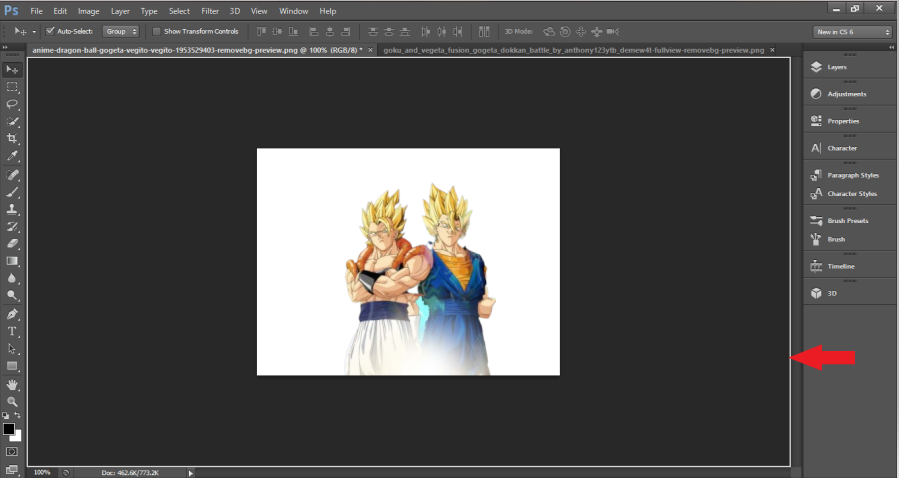Screen dimensions: 899x478
Task: Select the Rectangular Marquee tool
Action: pyautogui.click(x=12, y=87)
